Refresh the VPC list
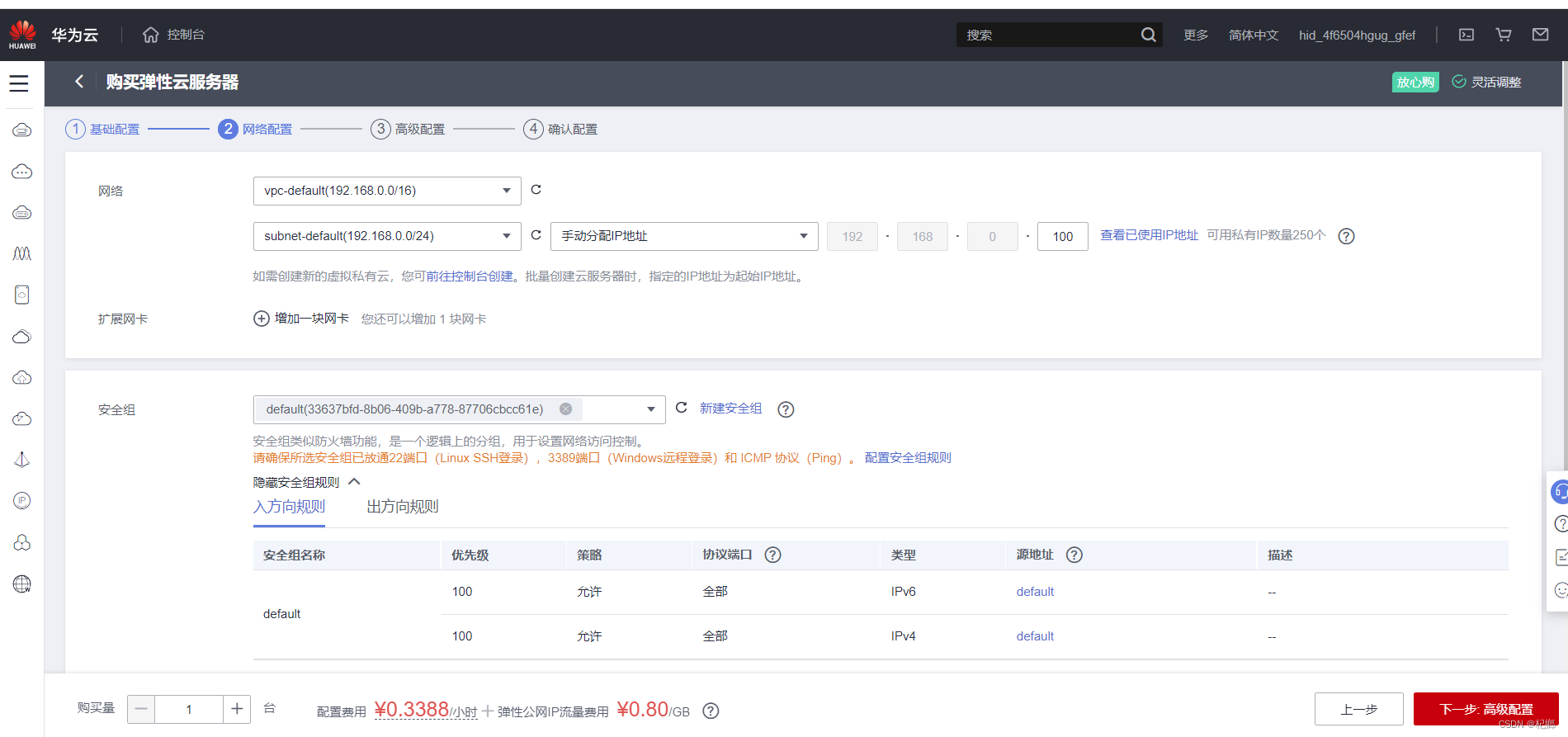Viewport: 1568px width, 737px height. pyautogui.click(x=536, y=190)
